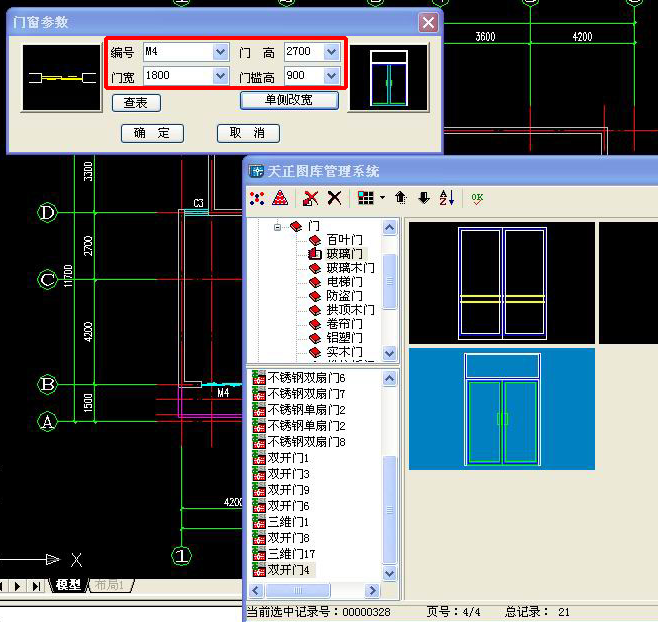658x622 pixels.
Task: Click the A-Z sort icon
Action: [x=446, y=198]
